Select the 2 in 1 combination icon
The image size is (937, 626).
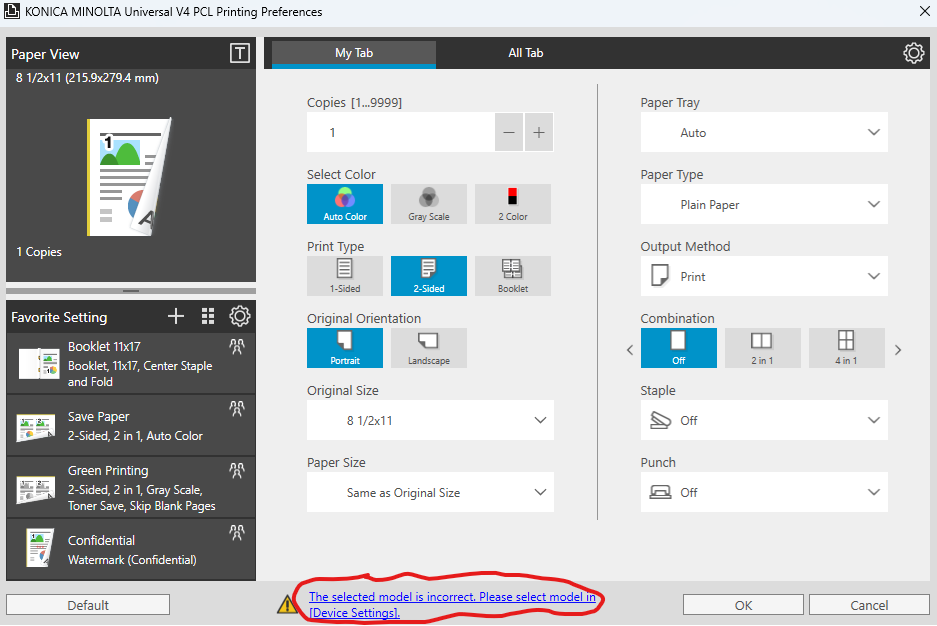(x=762, y=348)
